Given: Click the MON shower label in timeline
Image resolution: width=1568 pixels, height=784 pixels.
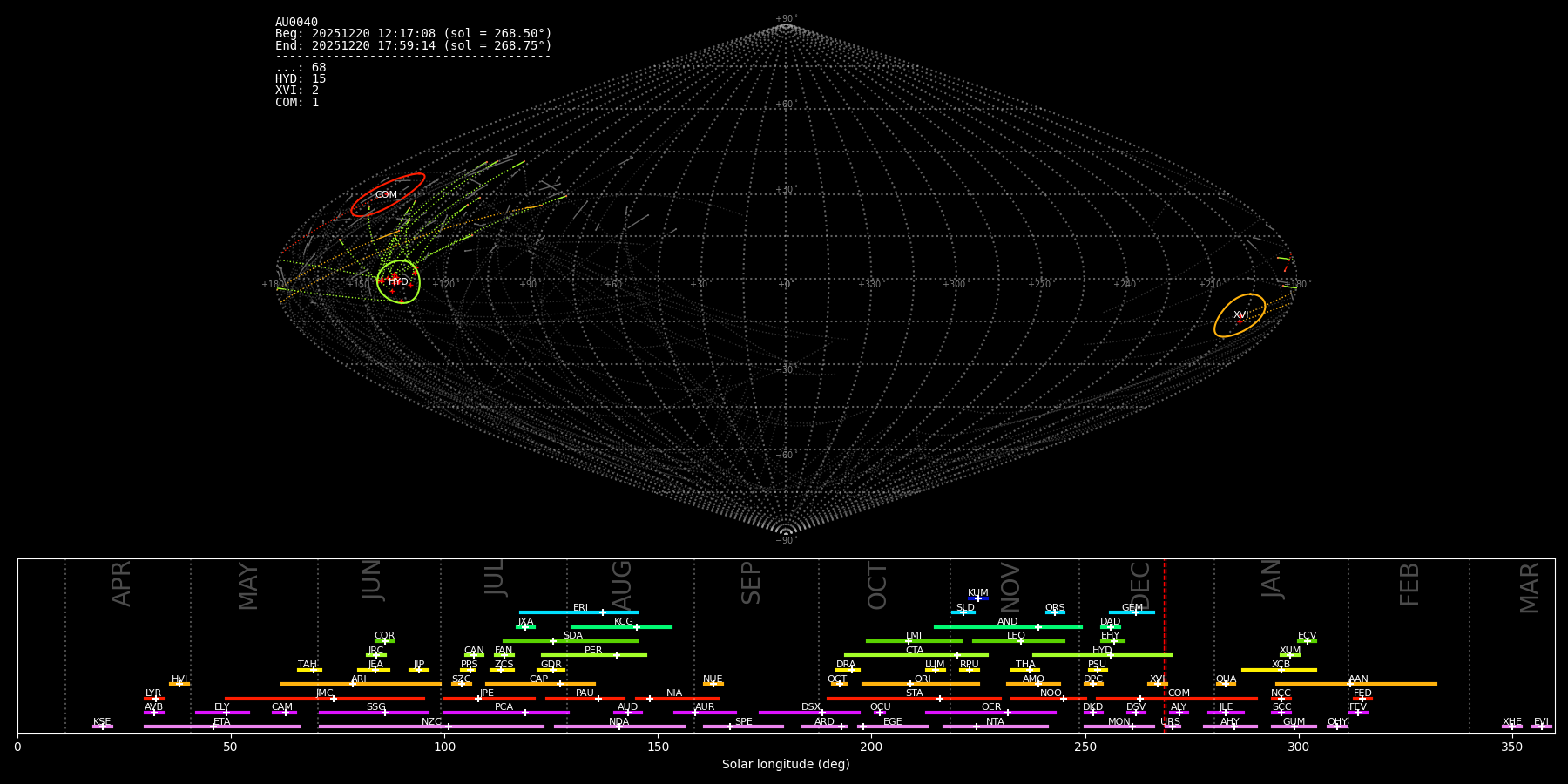Looking at the screenshot, I should coord(1119,722).
